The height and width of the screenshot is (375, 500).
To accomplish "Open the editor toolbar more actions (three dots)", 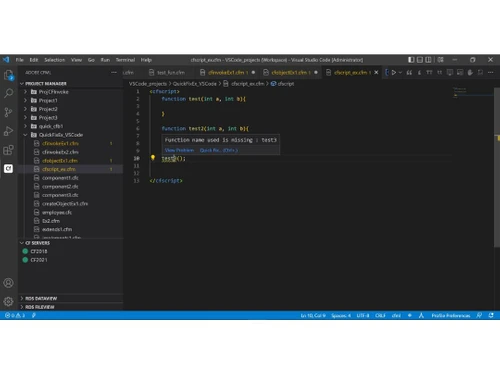I will 491,72.
